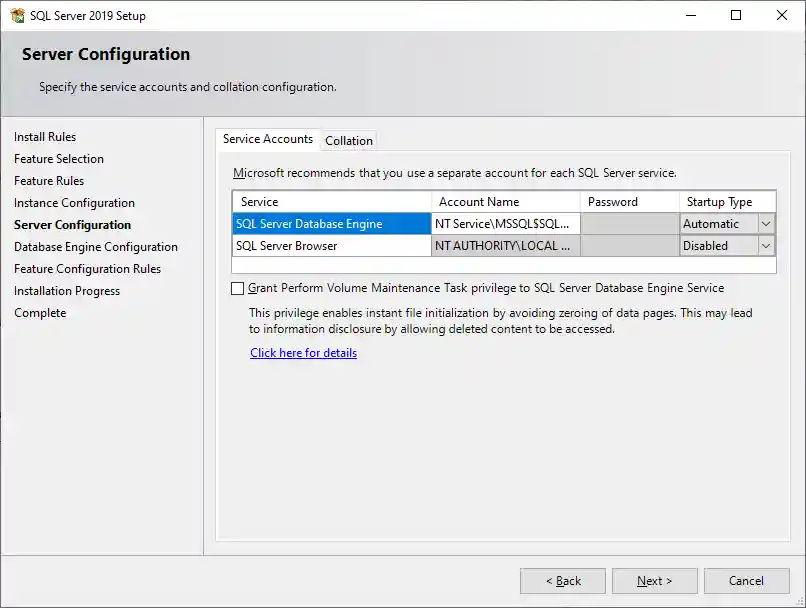Click the SQL Server 2019 Setup title bar icon
The width and height of the screenshot is (806, 608).
pyautogui.click(x=17, y=15)
